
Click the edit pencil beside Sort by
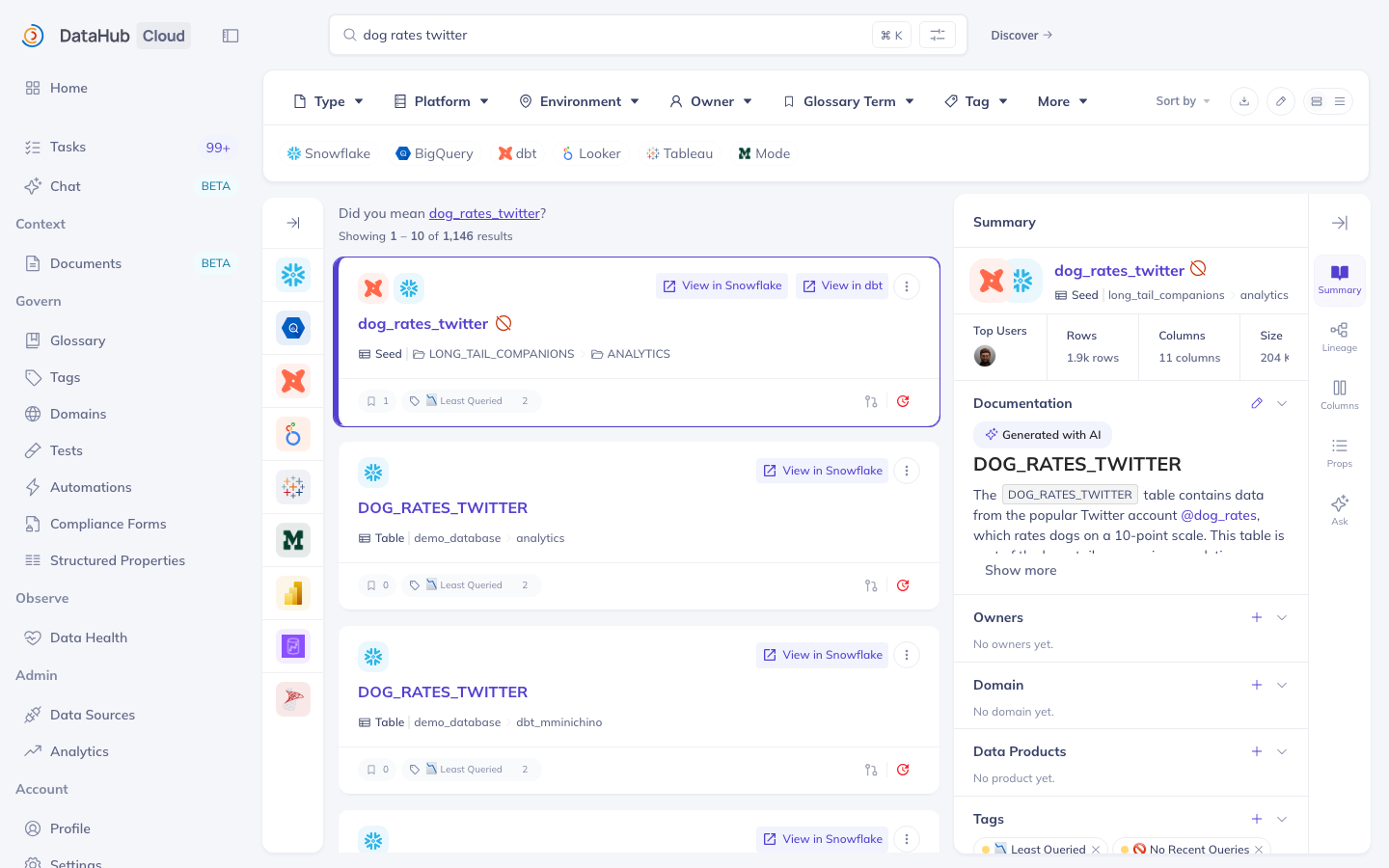coord(1281,101)
